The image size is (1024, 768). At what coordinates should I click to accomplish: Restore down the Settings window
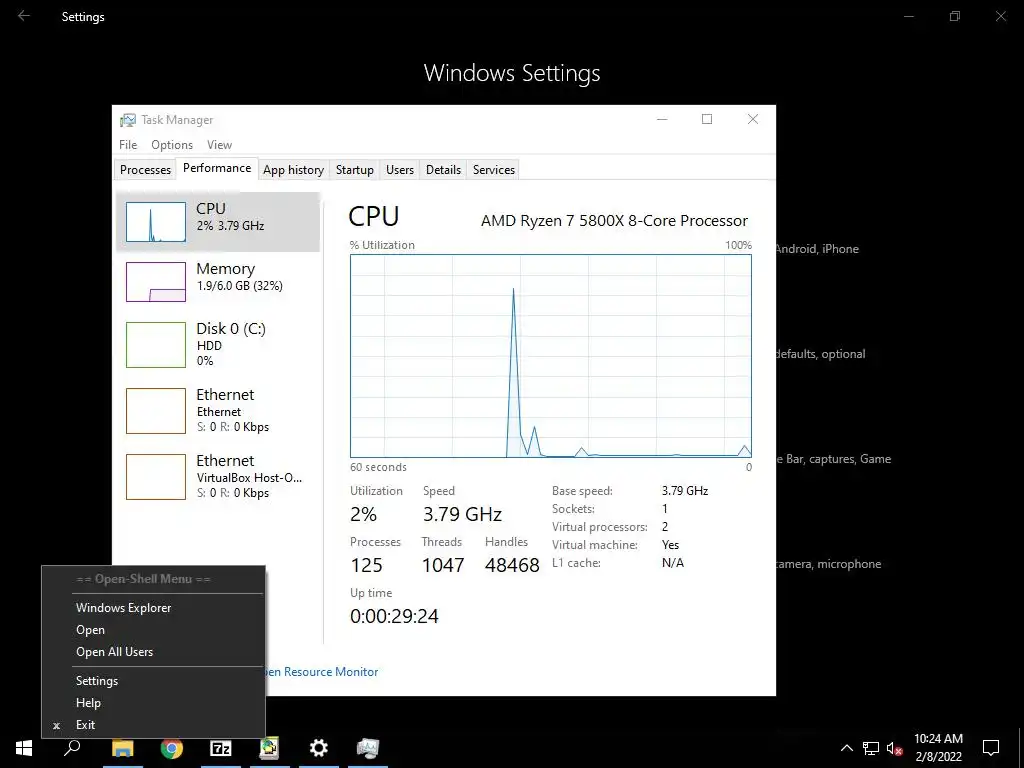(955, 16)
